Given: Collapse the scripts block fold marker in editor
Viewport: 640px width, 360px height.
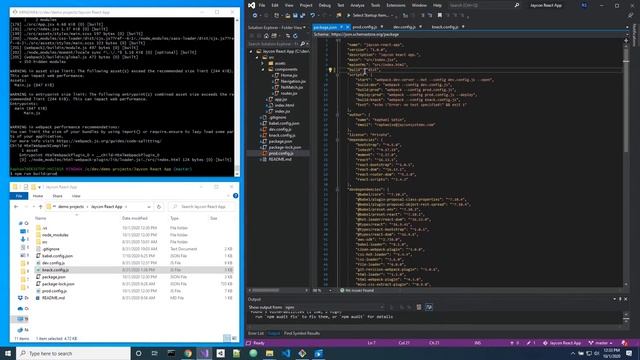Looking at the screenshot, I should coord(337,75).
